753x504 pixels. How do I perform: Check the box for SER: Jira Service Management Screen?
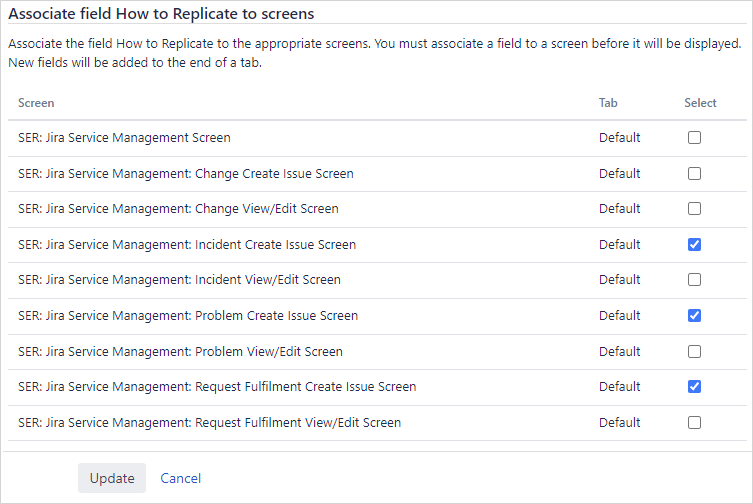pyautogui.click(x=694, y=138)
